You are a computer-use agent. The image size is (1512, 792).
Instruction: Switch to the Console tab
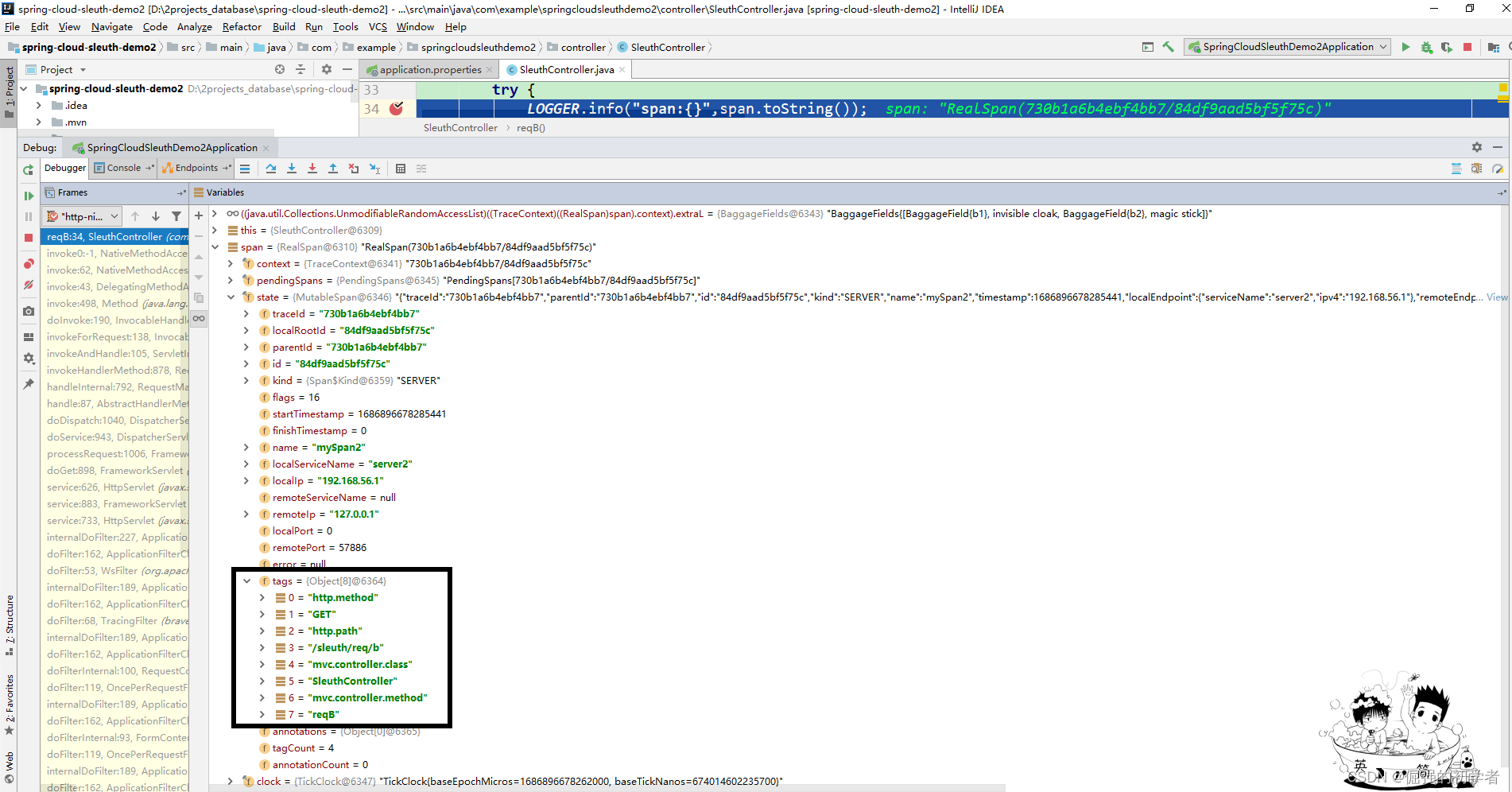click(123, 168)
